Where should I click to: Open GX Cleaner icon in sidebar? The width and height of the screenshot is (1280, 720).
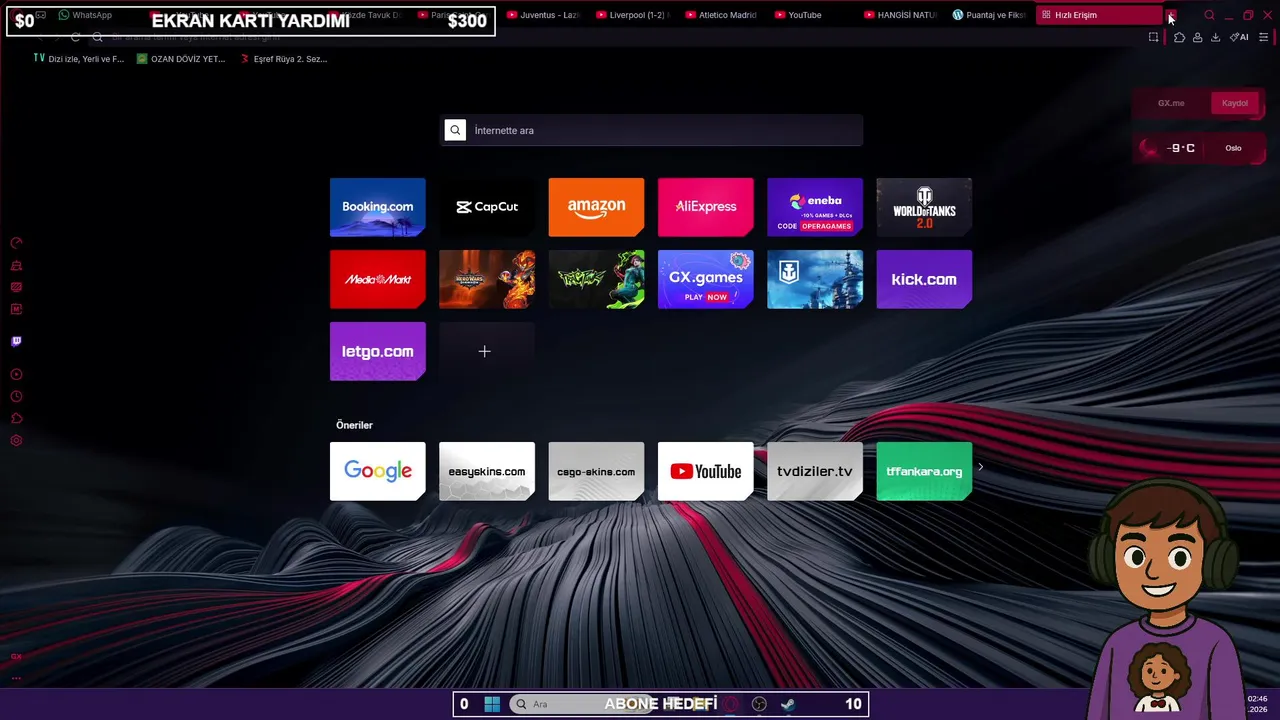[16, 265]
